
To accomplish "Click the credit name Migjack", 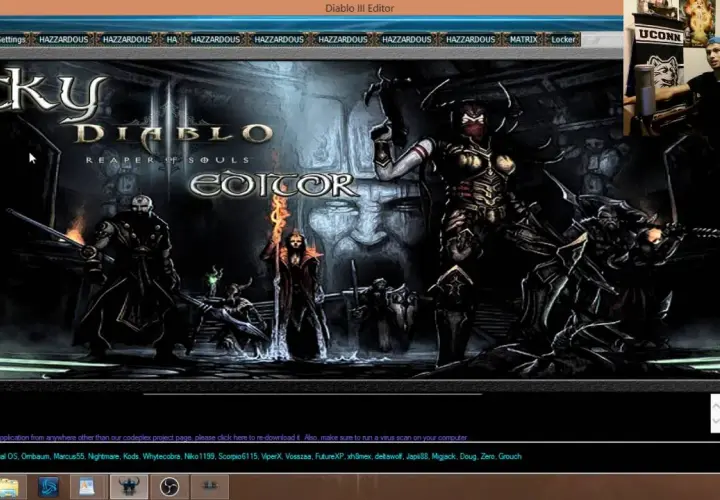I will coord(443,456).
